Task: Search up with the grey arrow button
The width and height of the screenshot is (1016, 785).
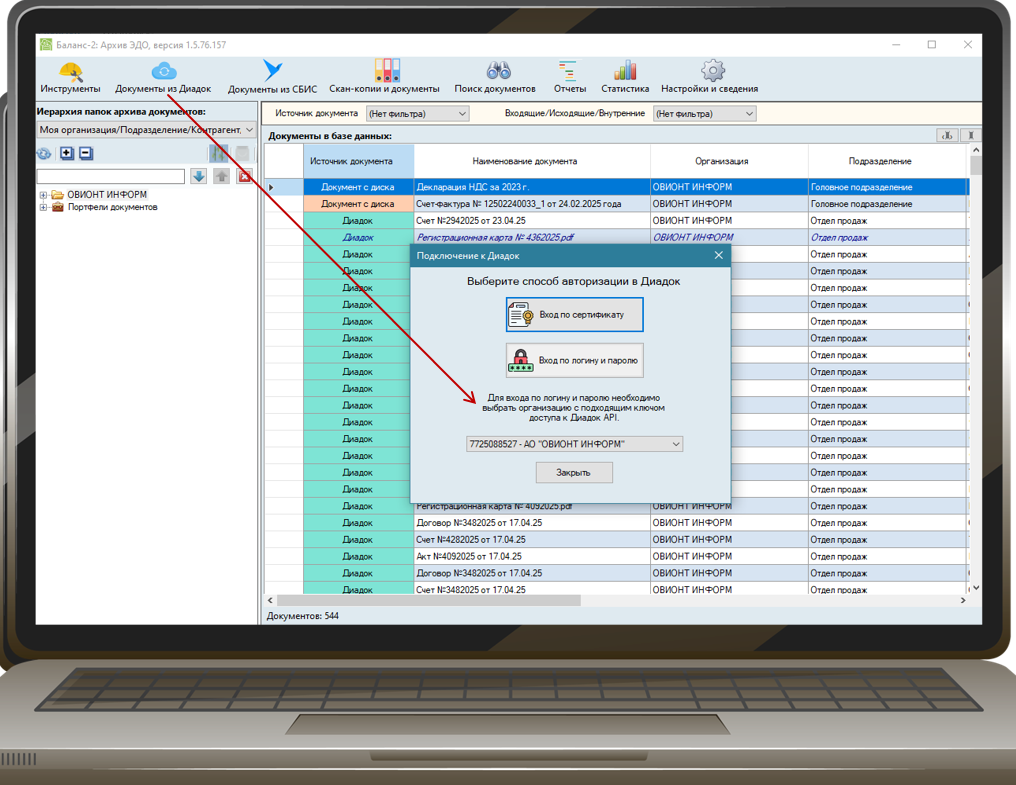Action: (222, 176)
